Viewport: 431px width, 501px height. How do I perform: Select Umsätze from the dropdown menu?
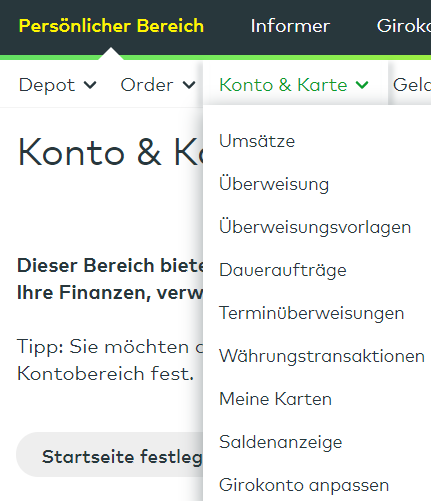[x=257, y=141]
